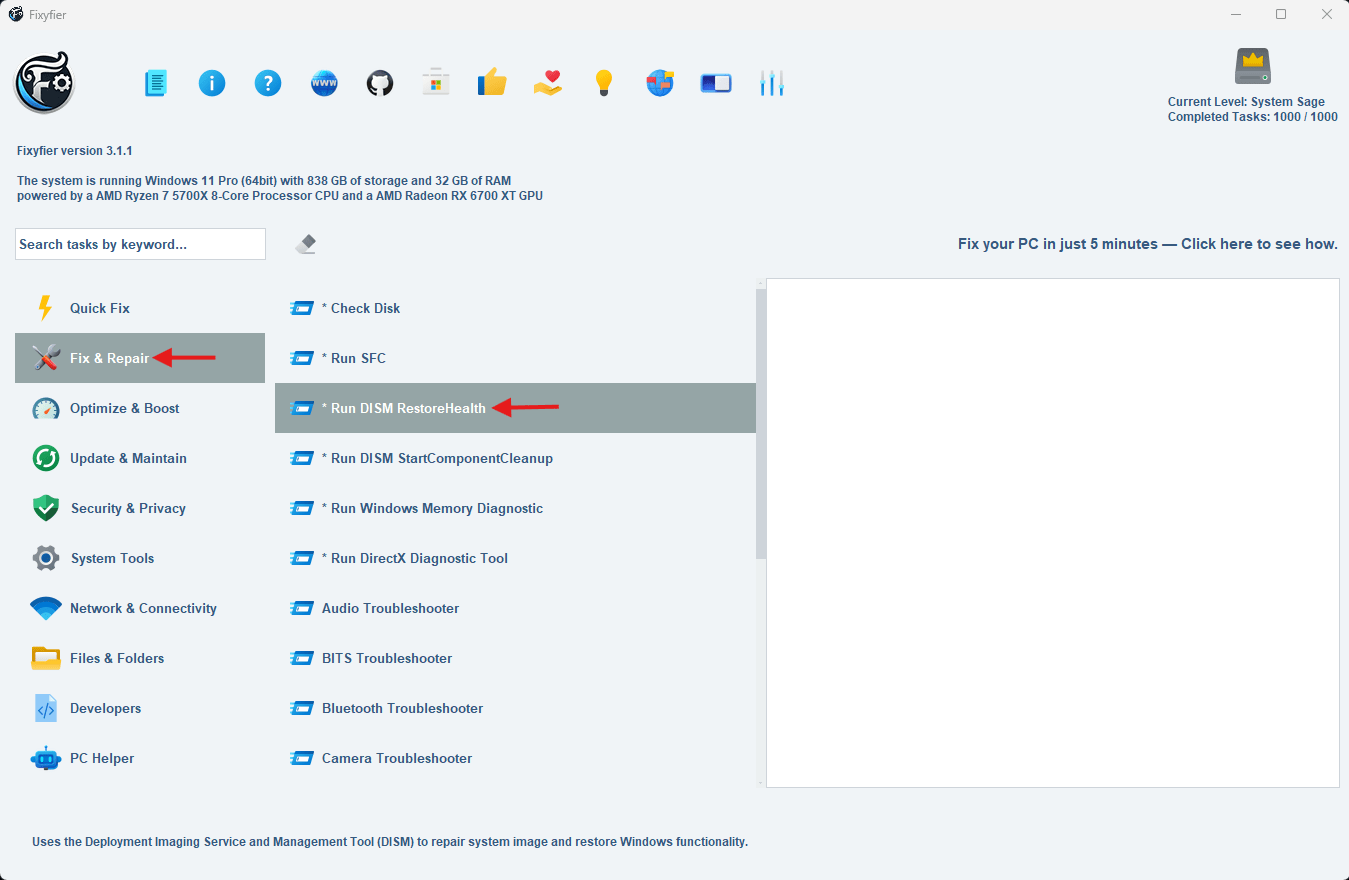Click the heart-in-hand donate icon

548,83
